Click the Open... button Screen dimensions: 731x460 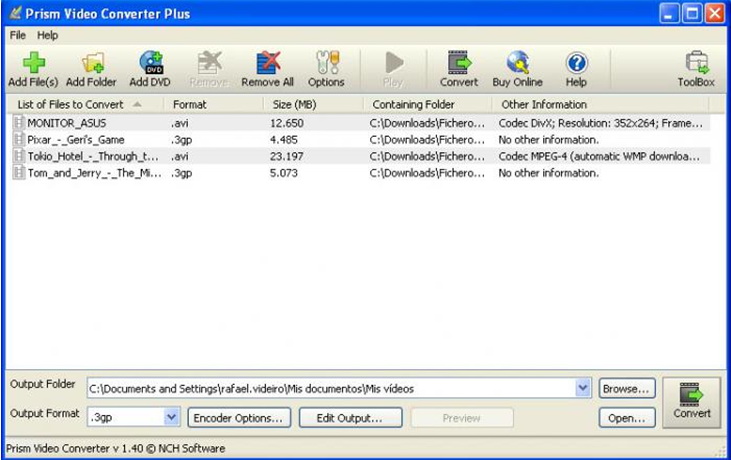[627, 418]
